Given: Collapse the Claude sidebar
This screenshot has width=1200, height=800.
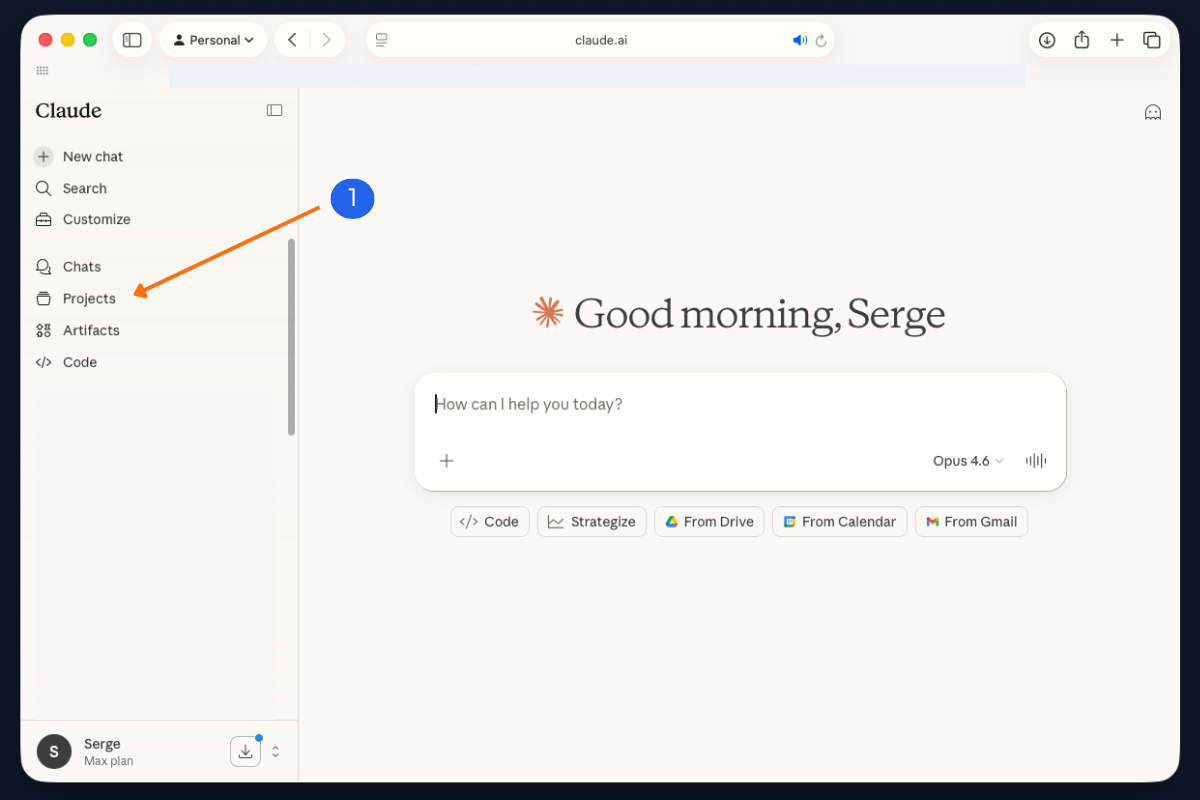Looking at the screenshot, I should click(x=274, y=110).
